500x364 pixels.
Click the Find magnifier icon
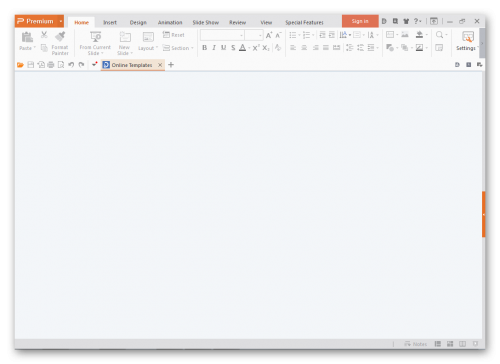pyautogui.click(x=440, y=35)
